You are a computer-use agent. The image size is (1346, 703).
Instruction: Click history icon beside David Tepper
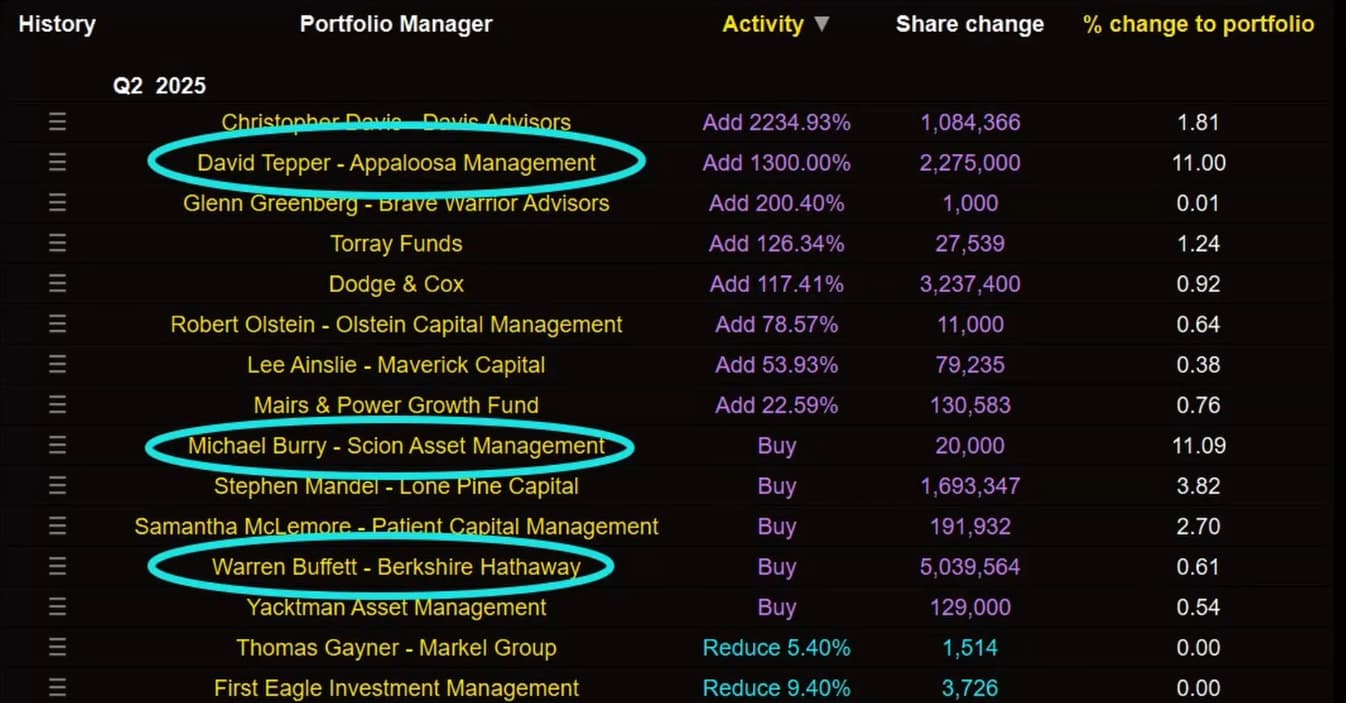coord(57,163)
